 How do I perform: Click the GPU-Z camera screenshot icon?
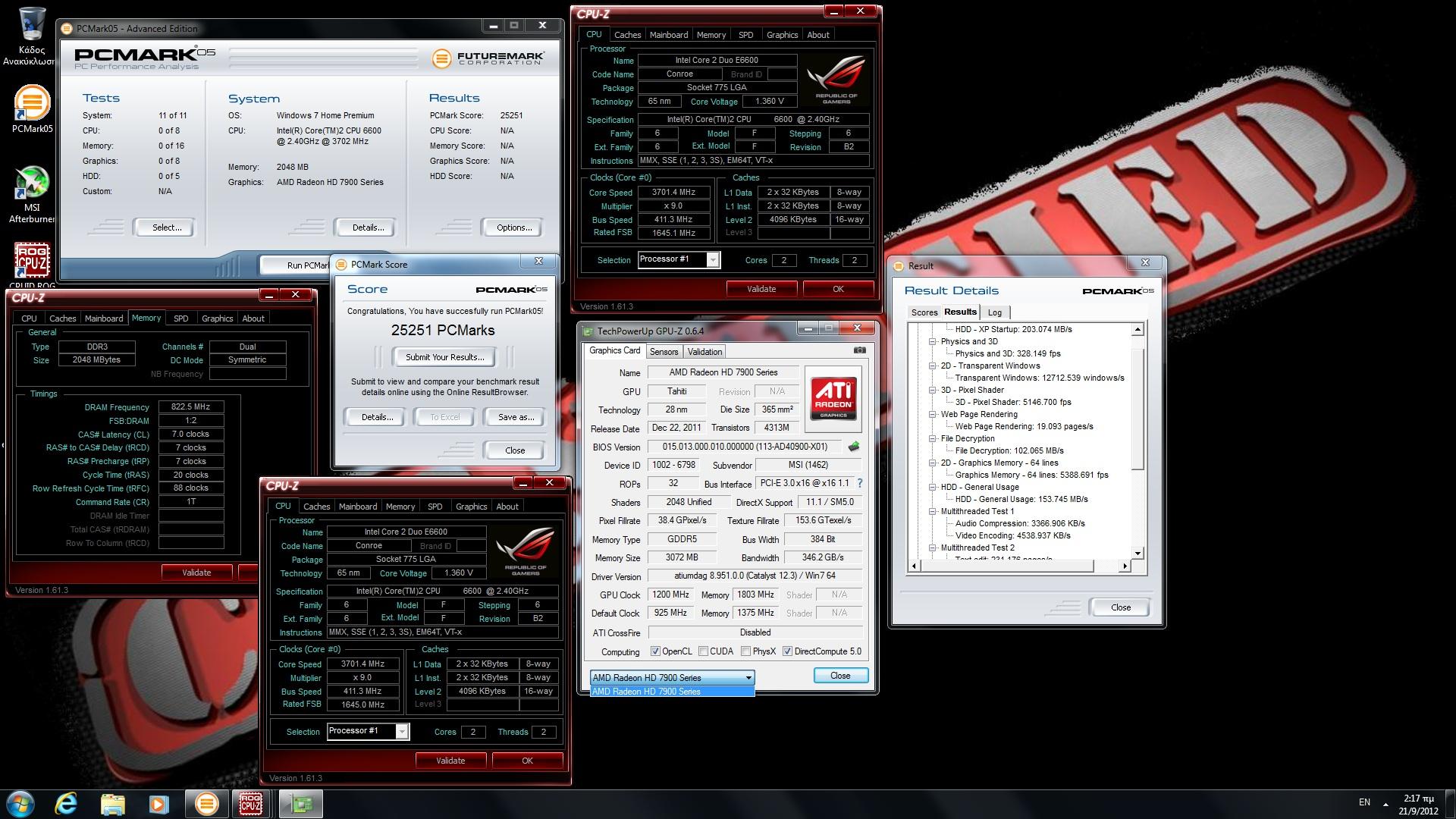pos(859,350)
